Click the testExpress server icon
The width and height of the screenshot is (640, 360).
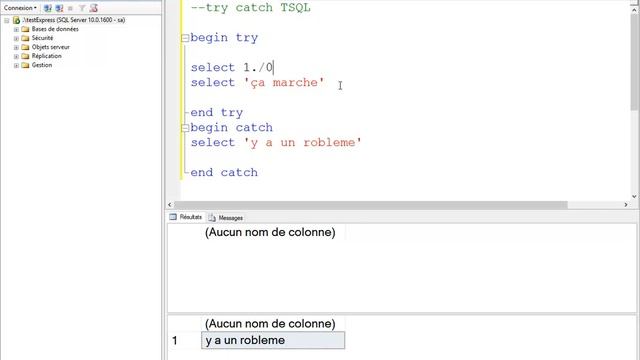tap(16, 20)
